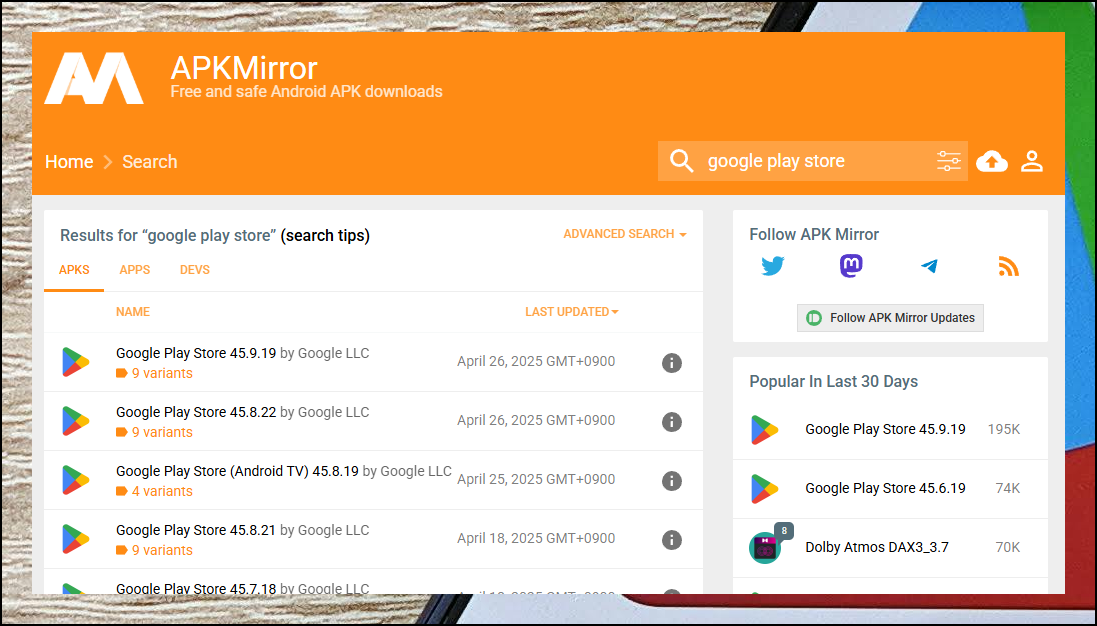Open Google Play Store 45.8.22 result
This screenshot has width=1097, height=626.
196,412
